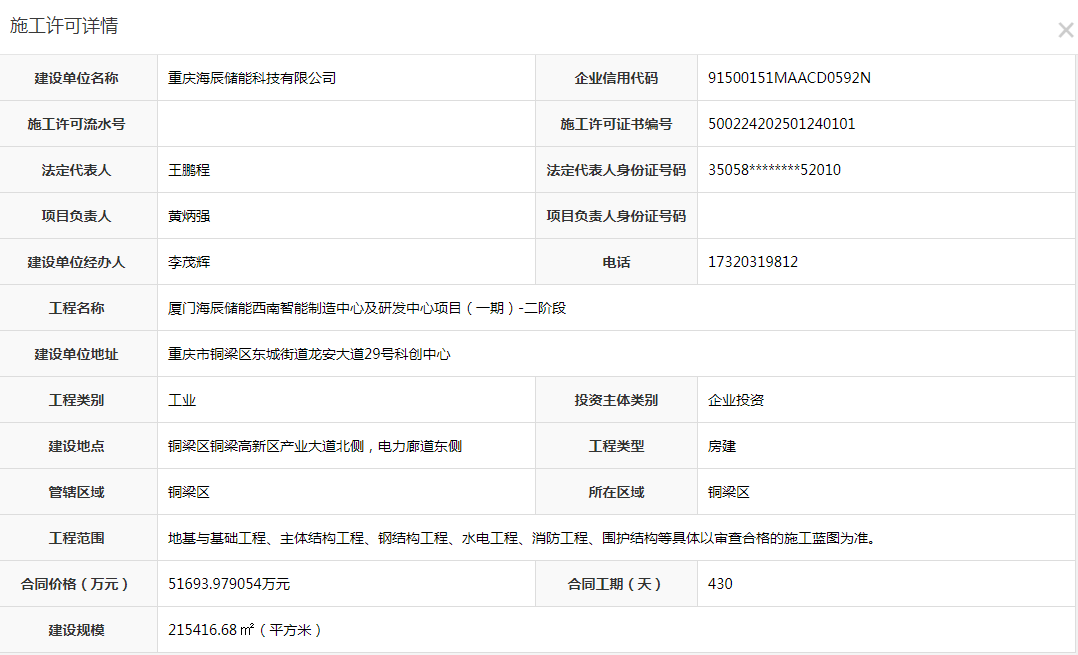Click the 工业 project category value
Screen dimensions: 1078x655
[x=182, y=400]
